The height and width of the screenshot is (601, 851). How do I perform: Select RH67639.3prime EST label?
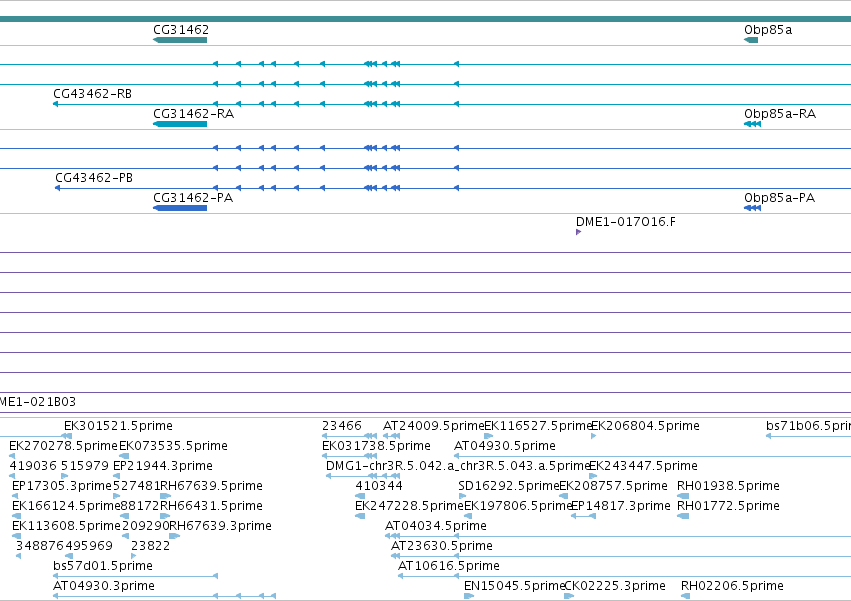pos(220,526)
